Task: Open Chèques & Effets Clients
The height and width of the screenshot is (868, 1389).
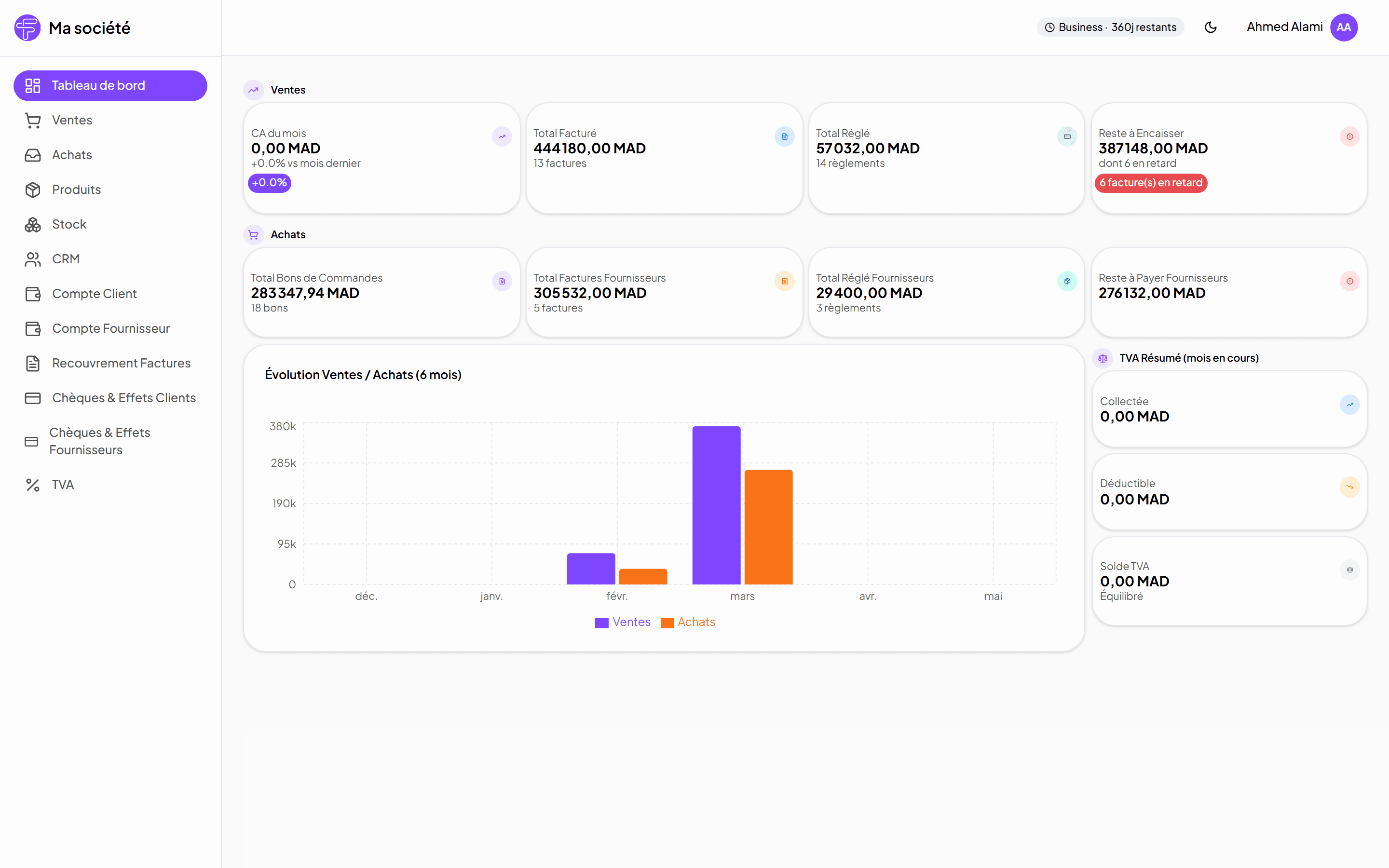Action: coord(110,398)
